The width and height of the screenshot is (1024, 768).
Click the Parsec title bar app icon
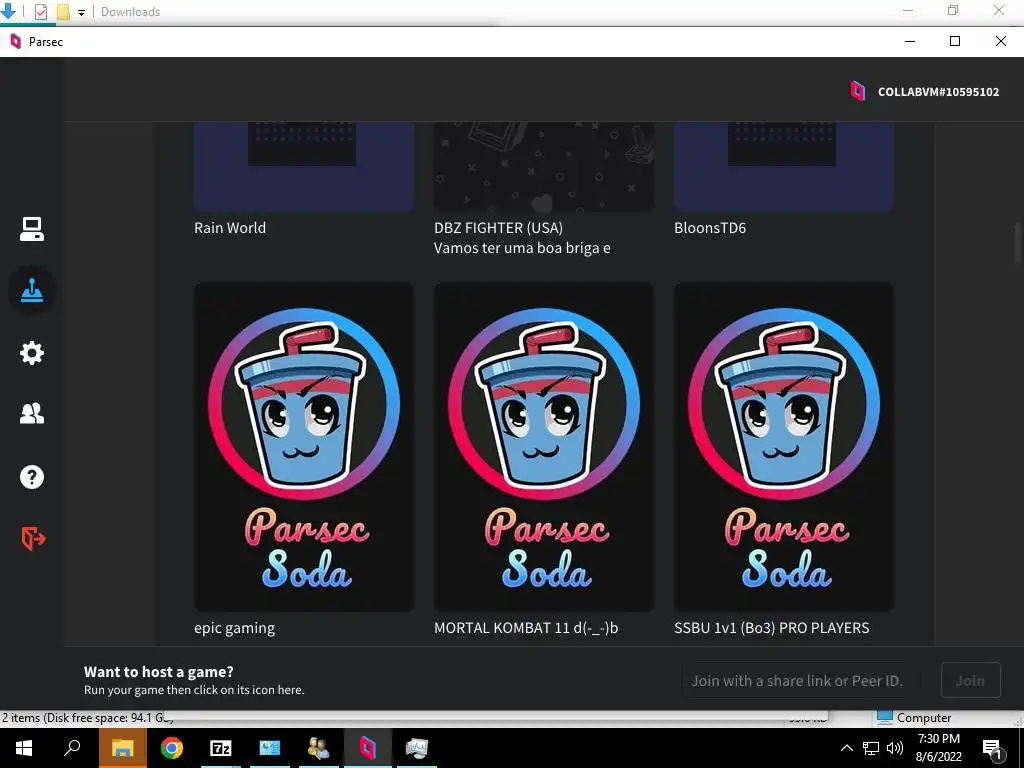pyautogui.click(x=16, y=41)
